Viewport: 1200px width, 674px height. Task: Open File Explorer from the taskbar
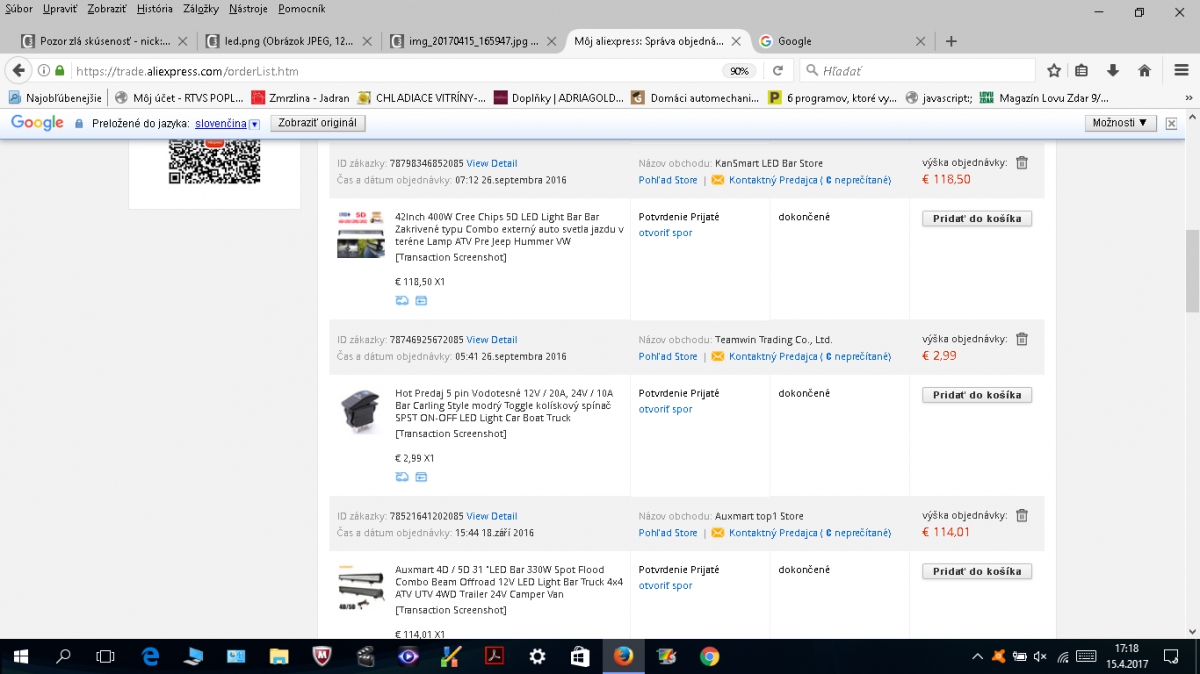(279, 657)
